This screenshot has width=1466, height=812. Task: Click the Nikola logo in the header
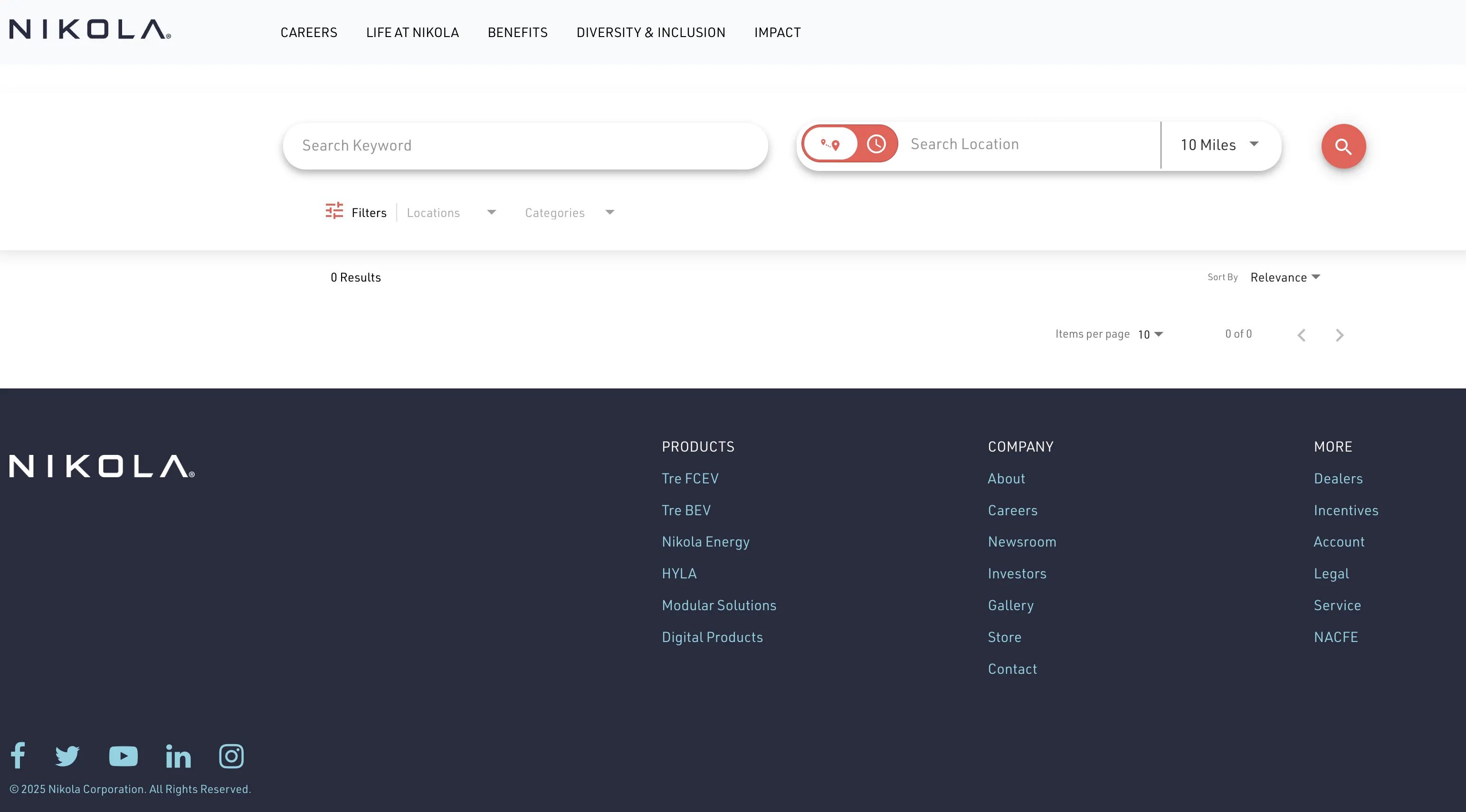(x=90, y=29)
